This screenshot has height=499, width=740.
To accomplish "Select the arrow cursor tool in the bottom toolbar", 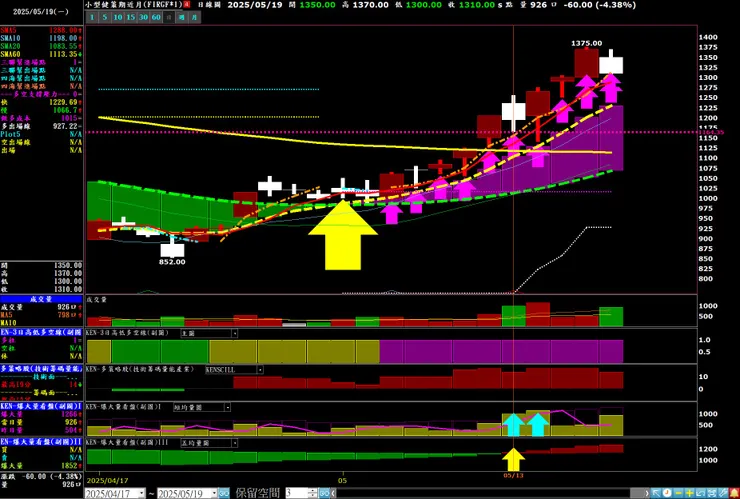I will point(656,493).
